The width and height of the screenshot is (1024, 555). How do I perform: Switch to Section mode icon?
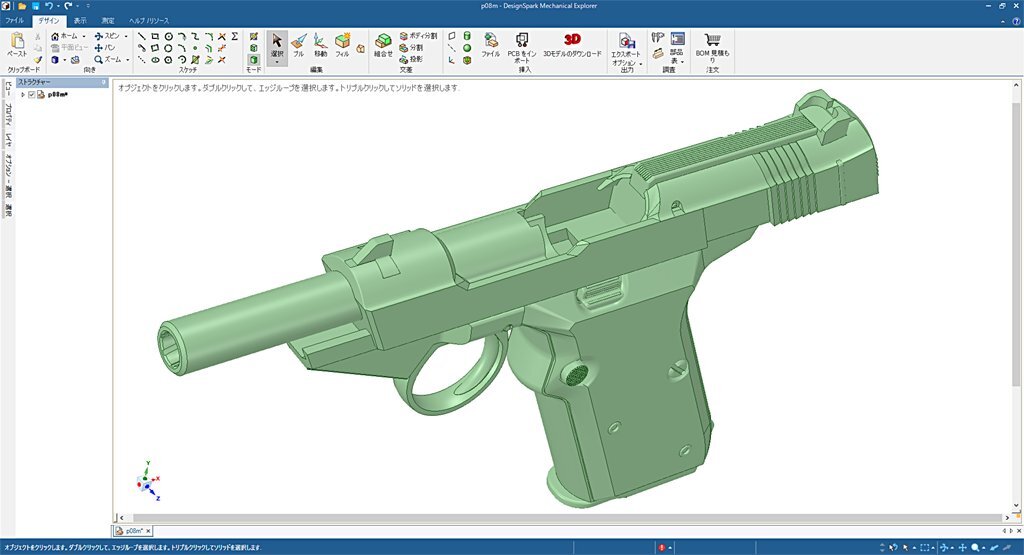pos(253,48)
